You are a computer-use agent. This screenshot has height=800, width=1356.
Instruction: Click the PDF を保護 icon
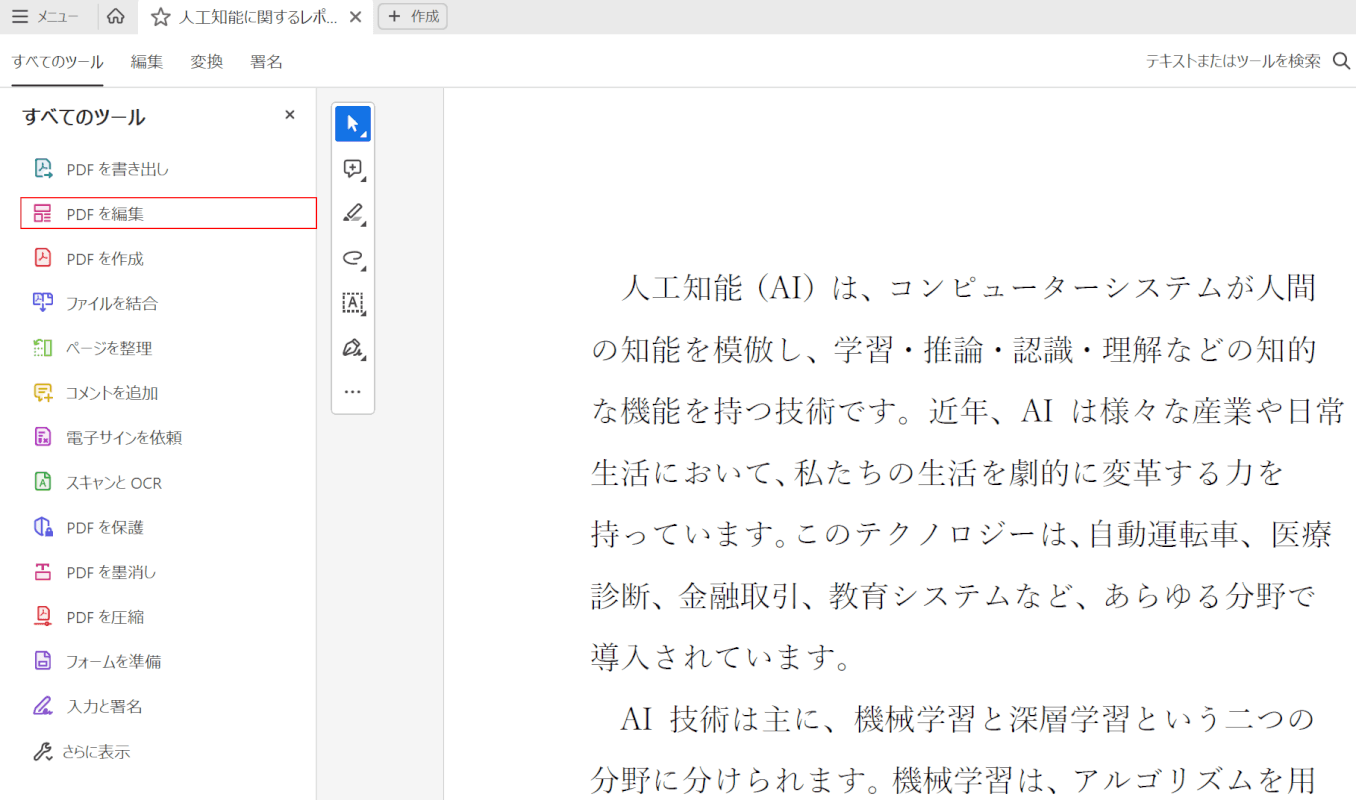(x=43, y=527)
